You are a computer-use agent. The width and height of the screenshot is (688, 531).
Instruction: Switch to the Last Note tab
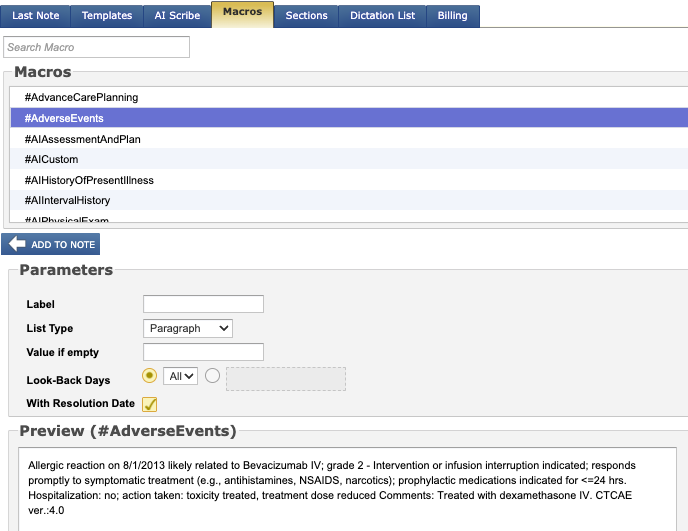point(35,16)
